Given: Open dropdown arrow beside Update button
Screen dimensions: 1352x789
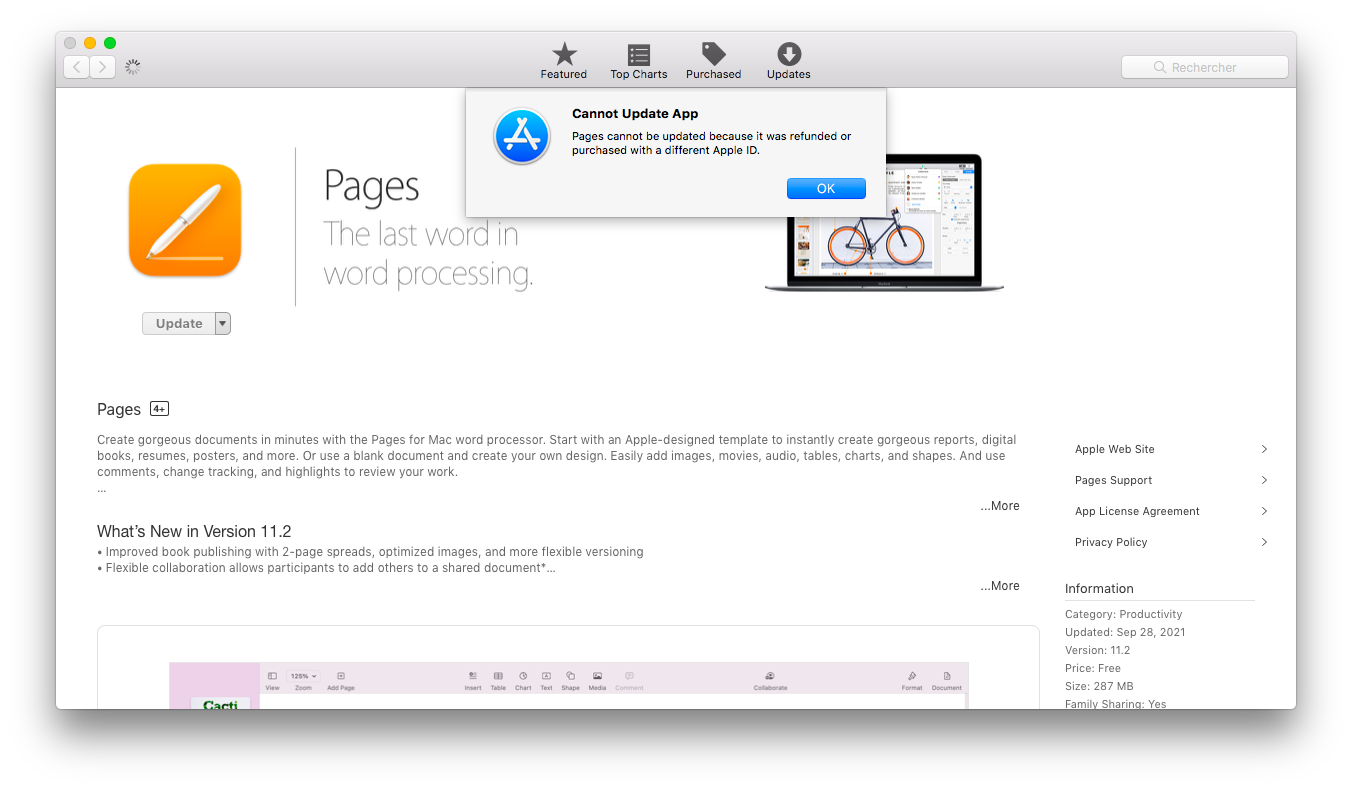Looking at the screenshot, I should [x=223, y=323].
